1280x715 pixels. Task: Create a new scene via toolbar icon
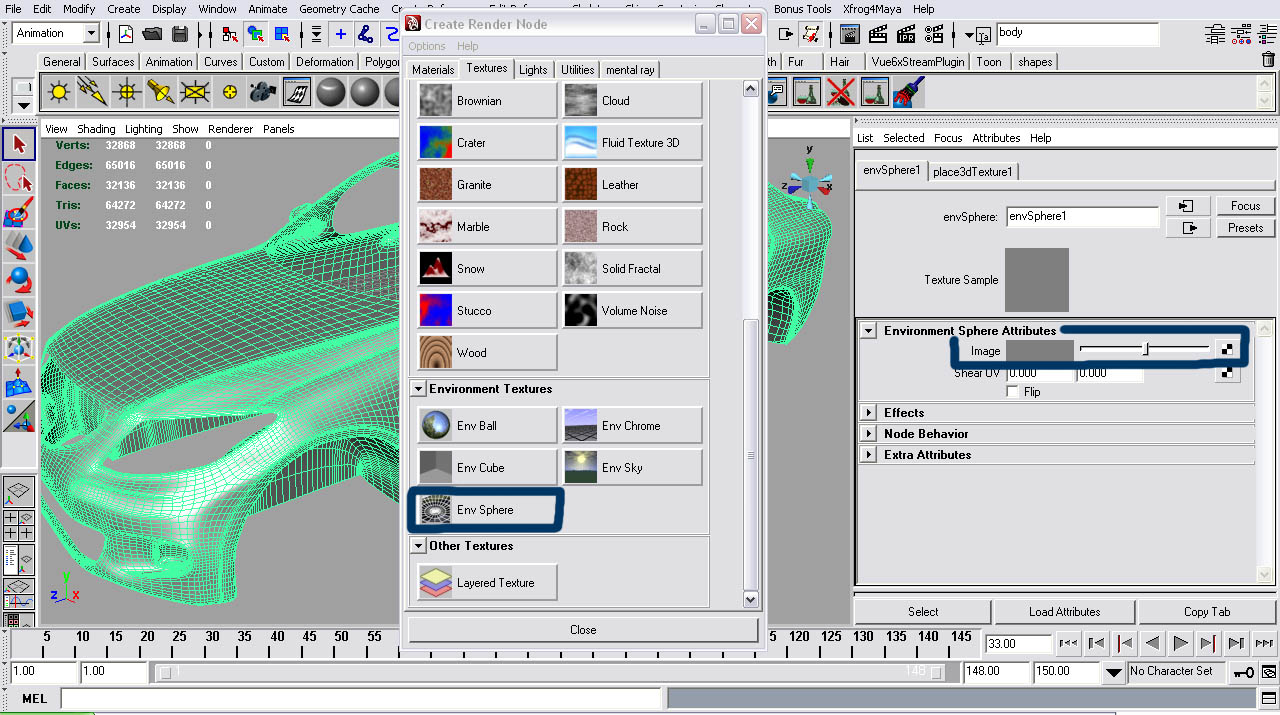point(126,33)
